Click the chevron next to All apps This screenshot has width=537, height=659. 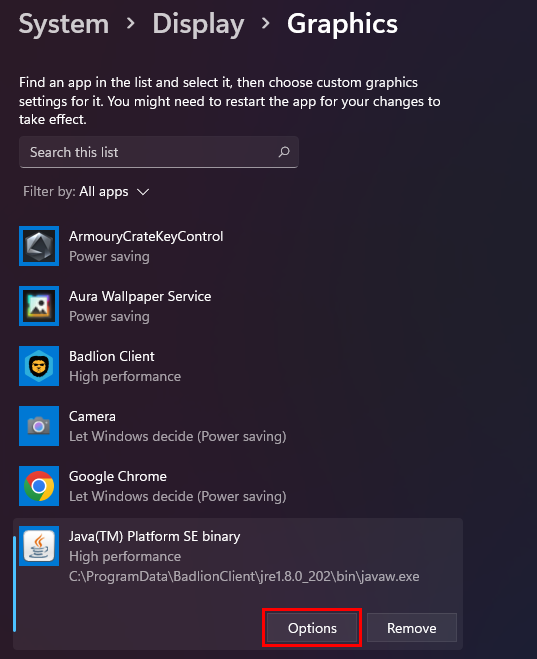click(x=143, y=192)
